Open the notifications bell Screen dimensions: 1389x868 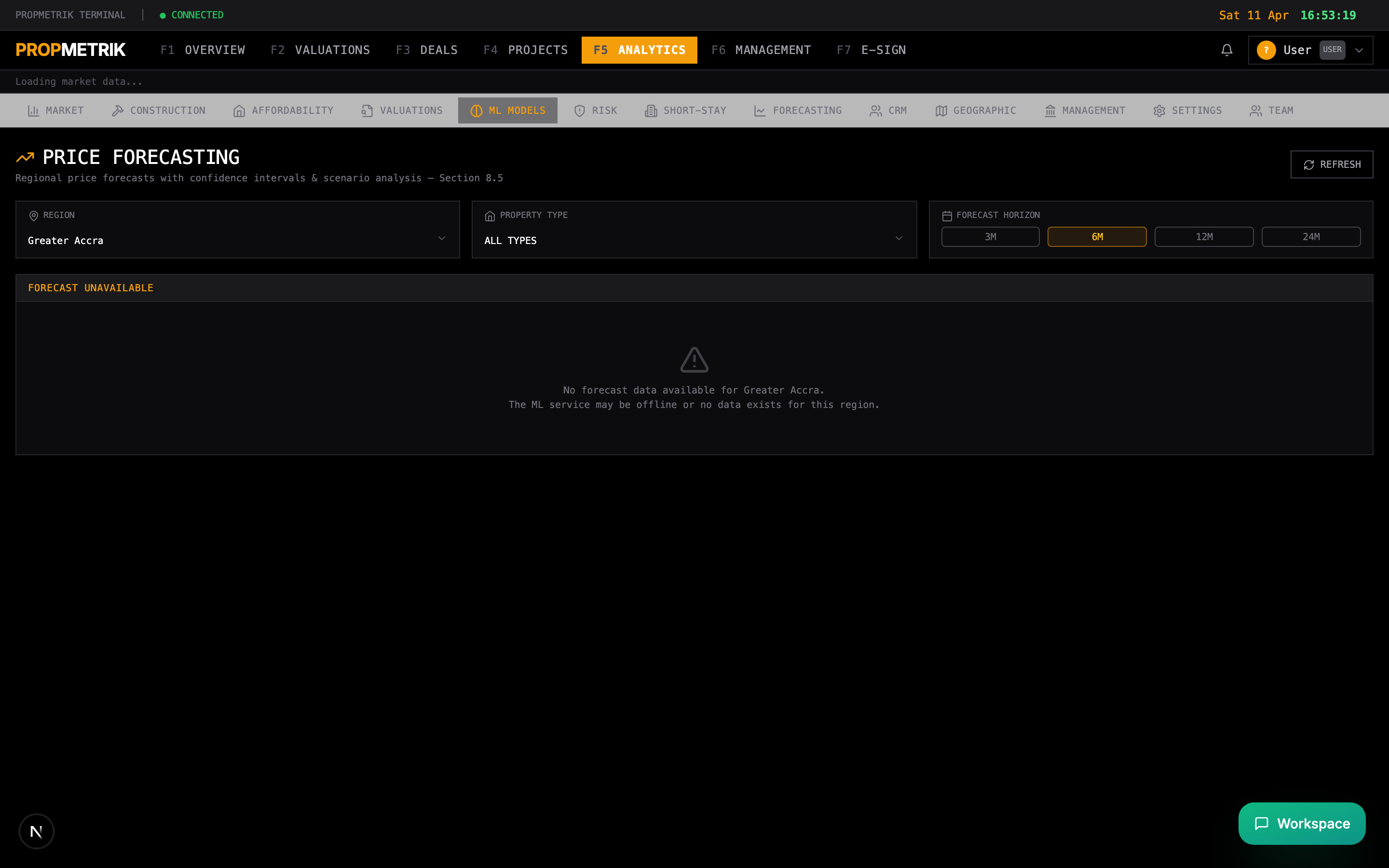coord(1226,50)
